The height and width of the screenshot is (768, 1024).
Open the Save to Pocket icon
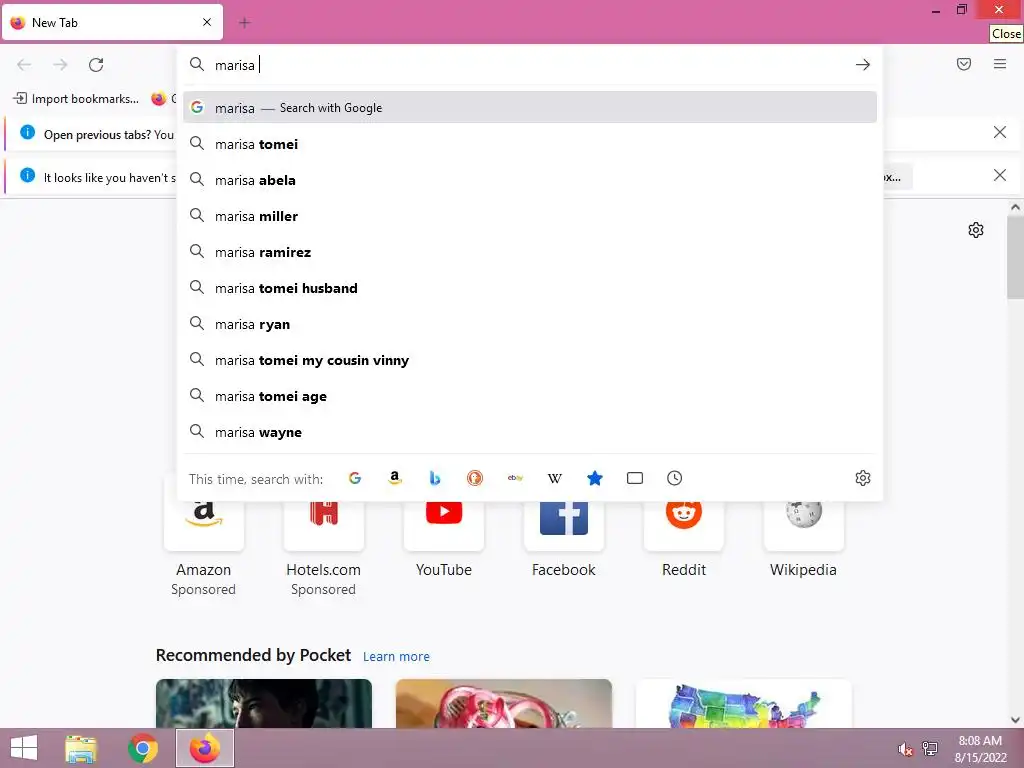(x=964, y=64)
